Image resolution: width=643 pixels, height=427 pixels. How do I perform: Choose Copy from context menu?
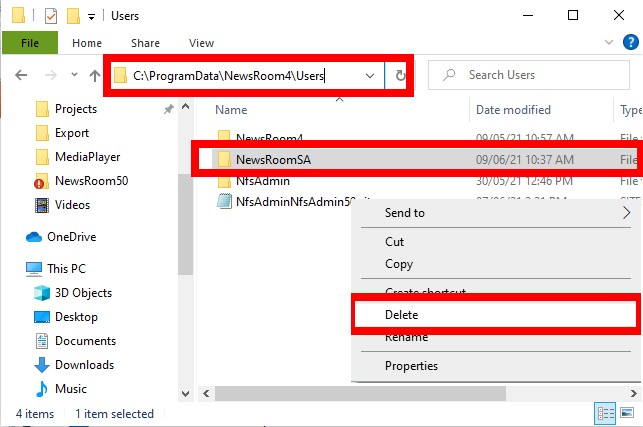[x=496, y=264]
